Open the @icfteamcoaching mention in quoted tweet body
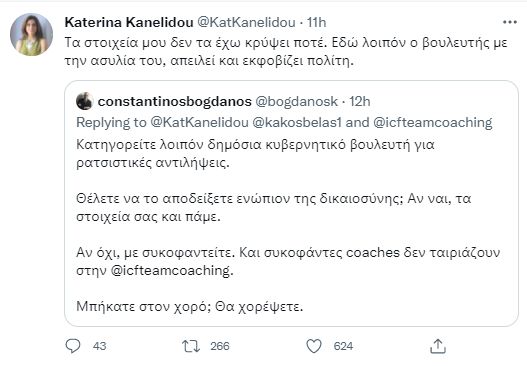 coord(171,270)
